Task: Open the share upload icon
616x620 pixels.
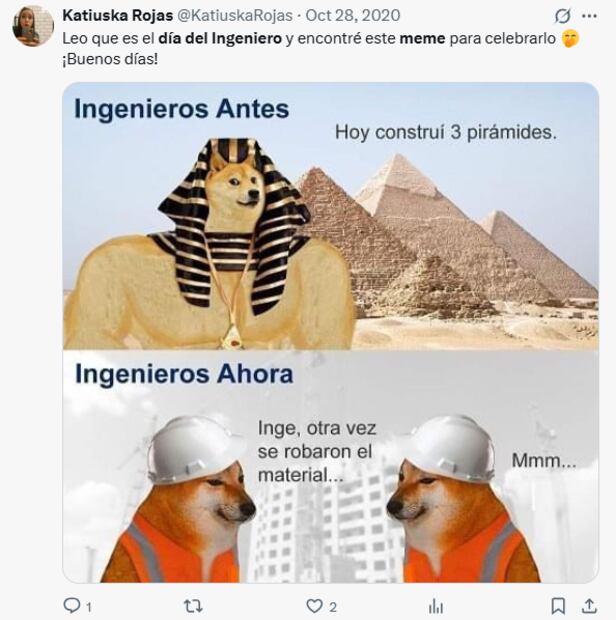Action: coord(589,605)
